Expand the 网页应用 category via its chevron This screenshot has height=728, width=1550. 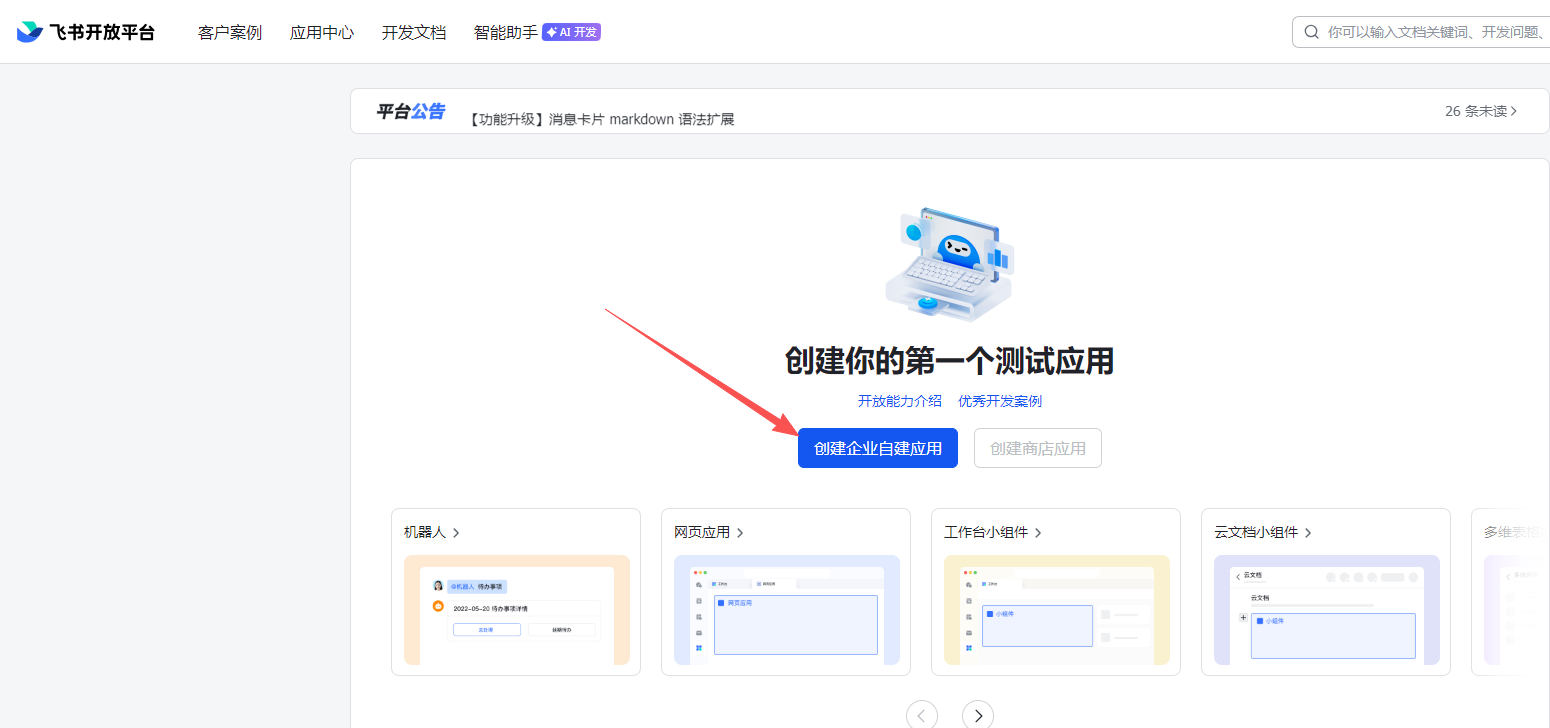click(740, 532)
